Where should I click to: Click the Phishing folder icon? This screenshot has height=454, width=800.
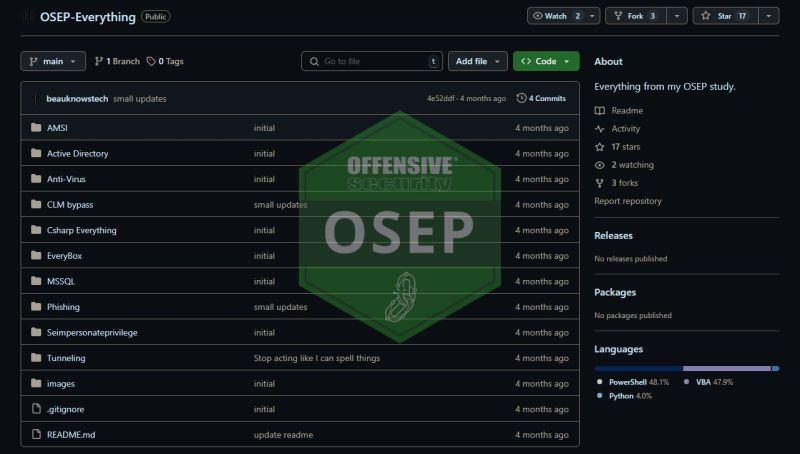36,306
